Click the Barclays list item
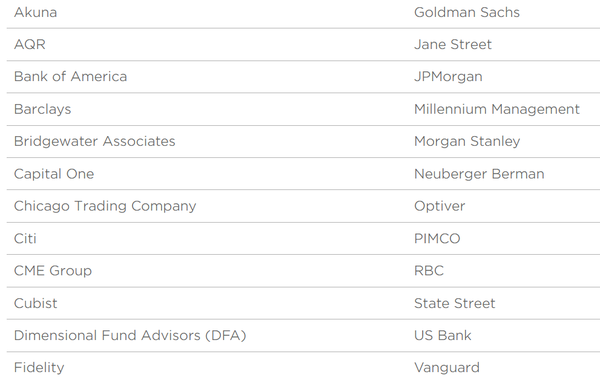The image size is (600, 383). 42,109
